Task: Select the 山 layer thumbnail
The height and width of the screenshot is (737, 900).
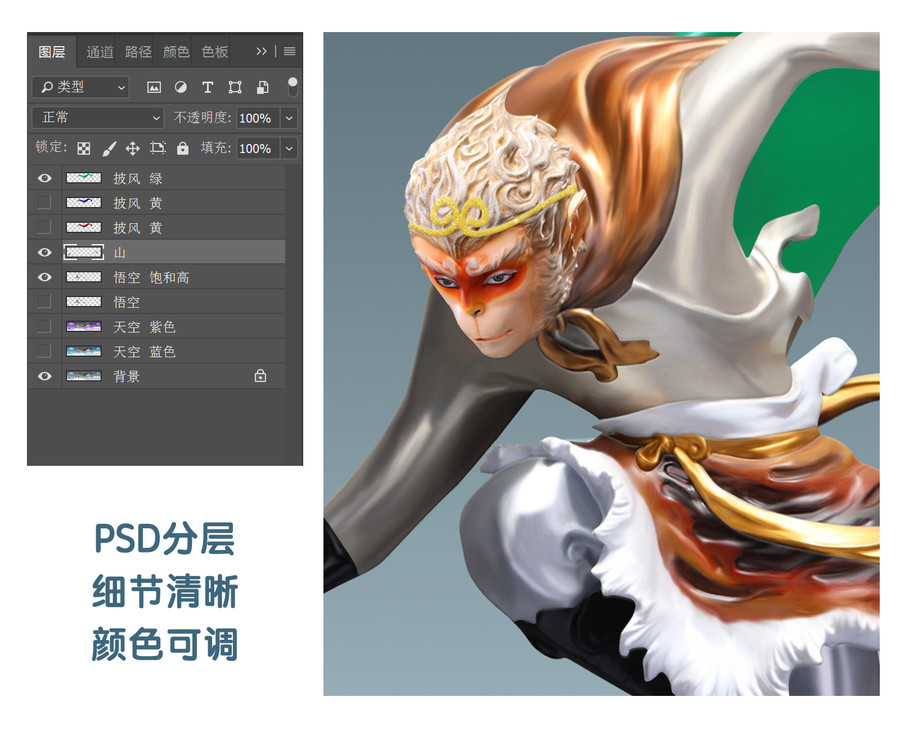Action: (84, 252)
